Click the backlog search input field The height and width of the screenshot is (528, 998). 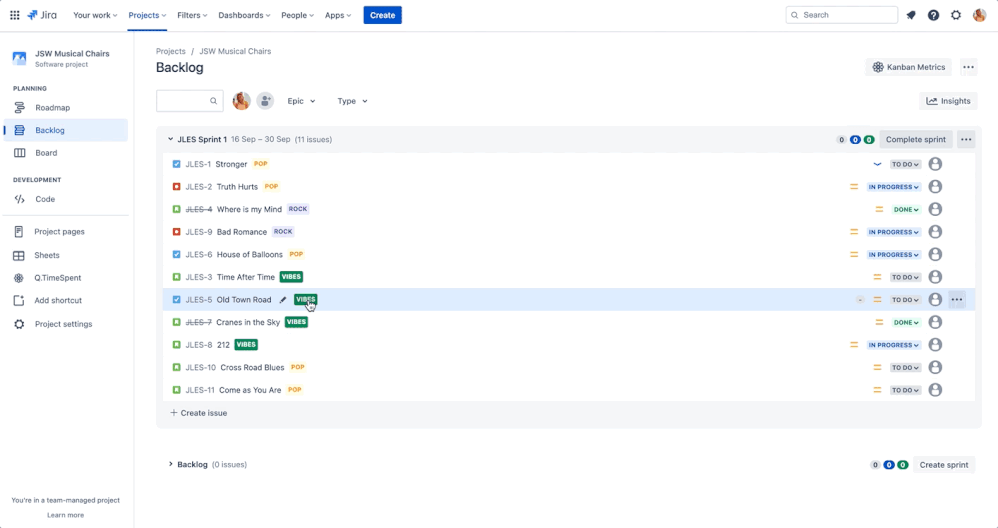190,101
